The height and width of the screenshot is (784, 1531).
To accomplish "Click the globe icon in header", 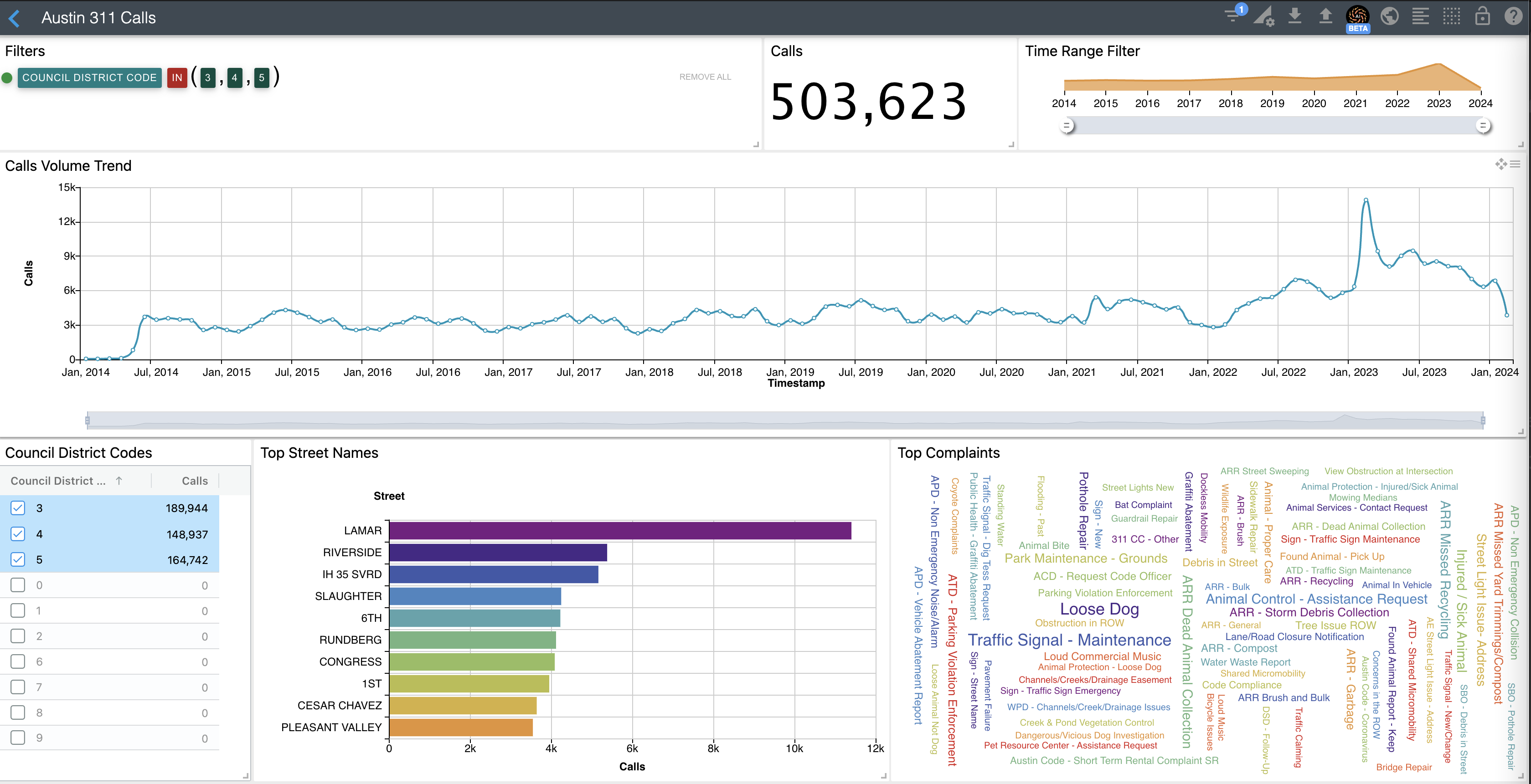I will 1390,16.
